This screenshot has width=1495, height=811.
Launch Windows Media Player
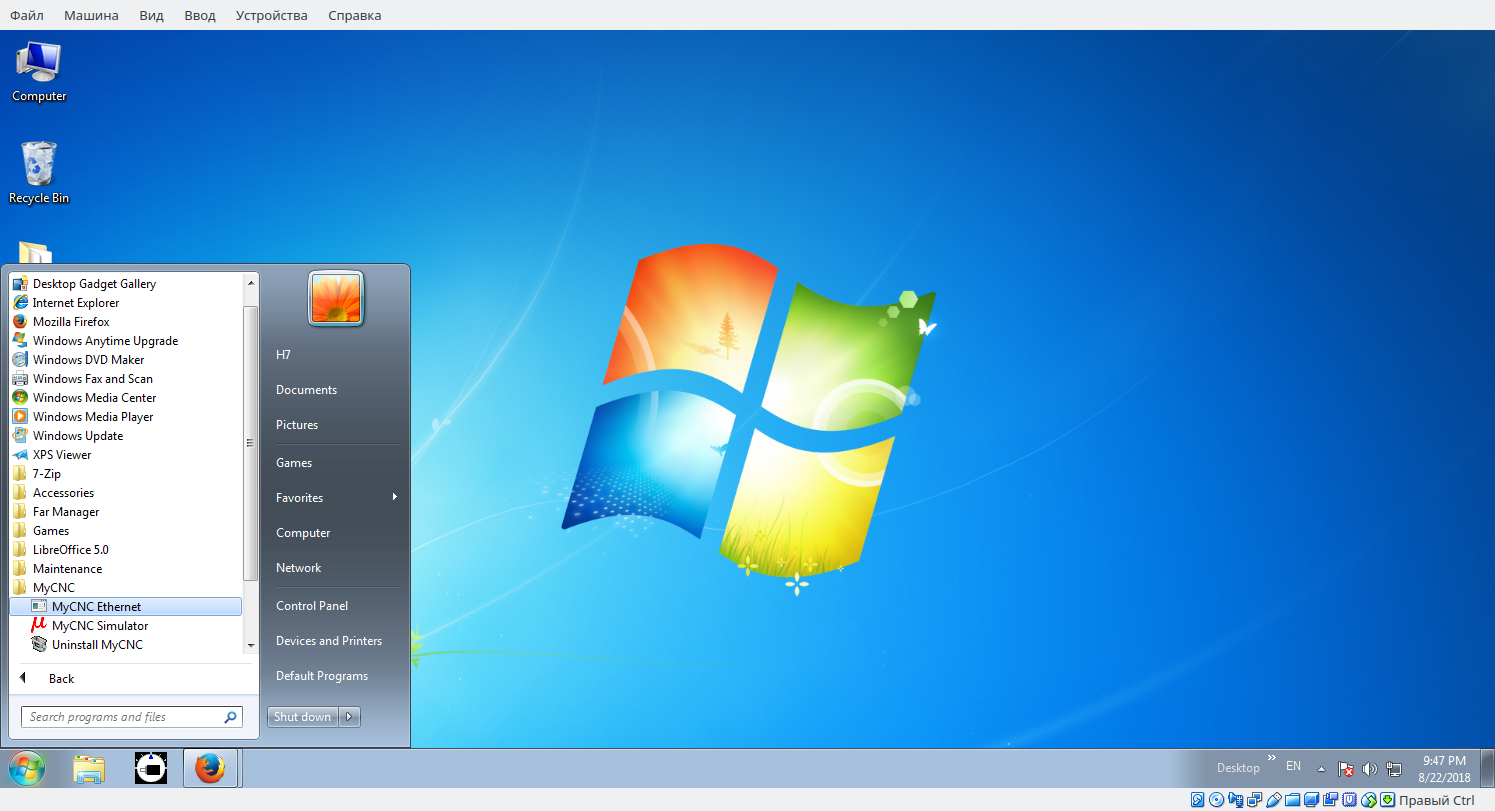pos(92,417)
